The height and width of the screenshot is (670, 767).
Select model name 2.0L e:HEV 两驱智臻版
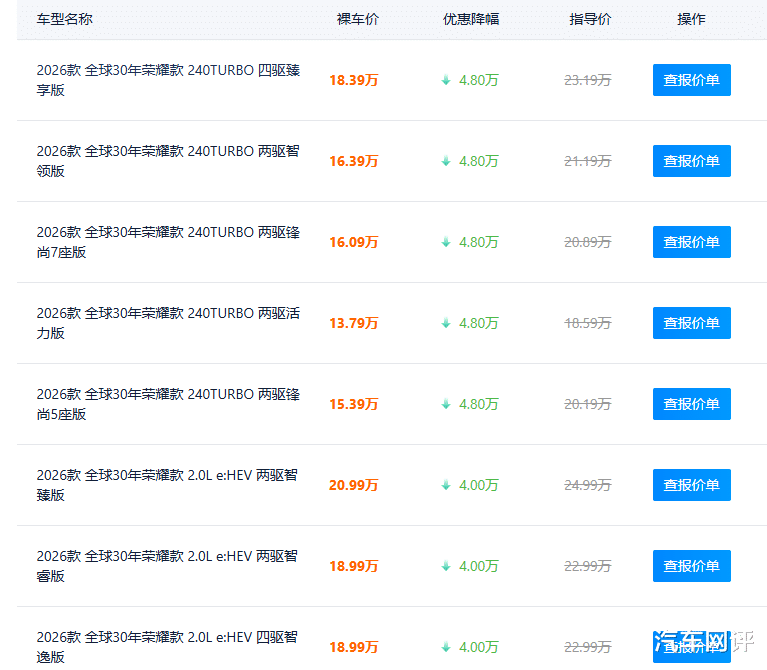click(167, 485)
